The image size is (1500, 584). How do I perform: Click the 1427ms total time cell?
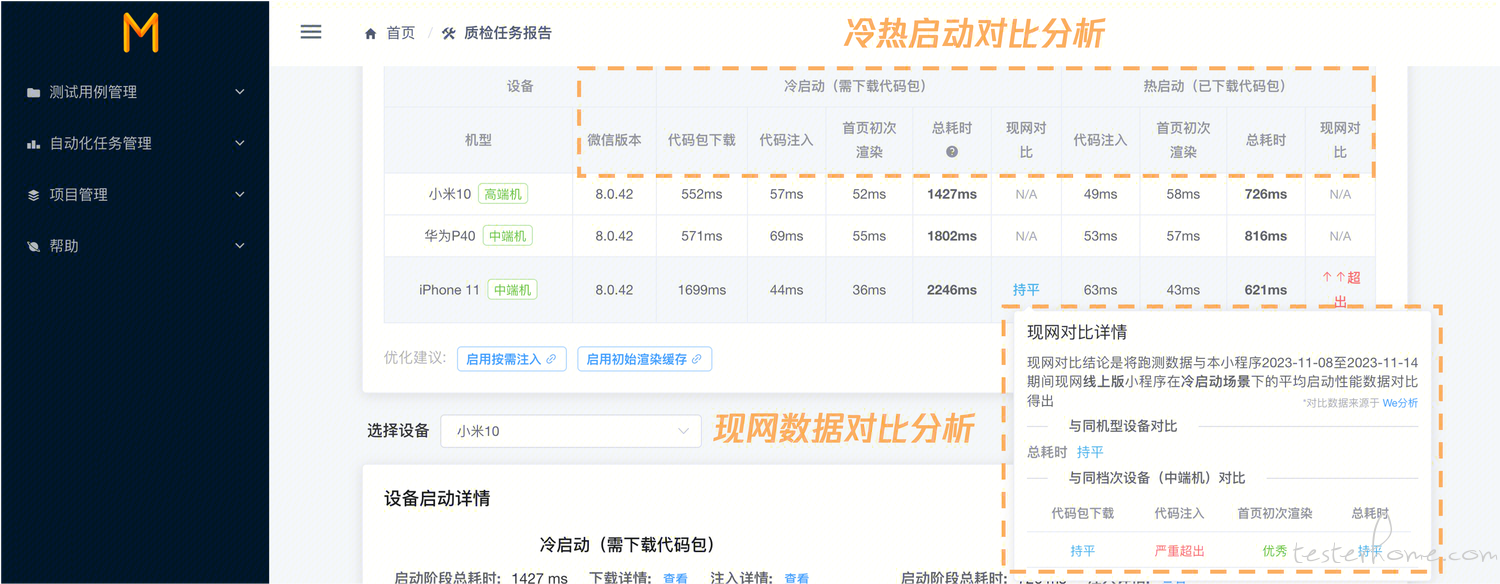pyautogui.click(x=952, y=194)
